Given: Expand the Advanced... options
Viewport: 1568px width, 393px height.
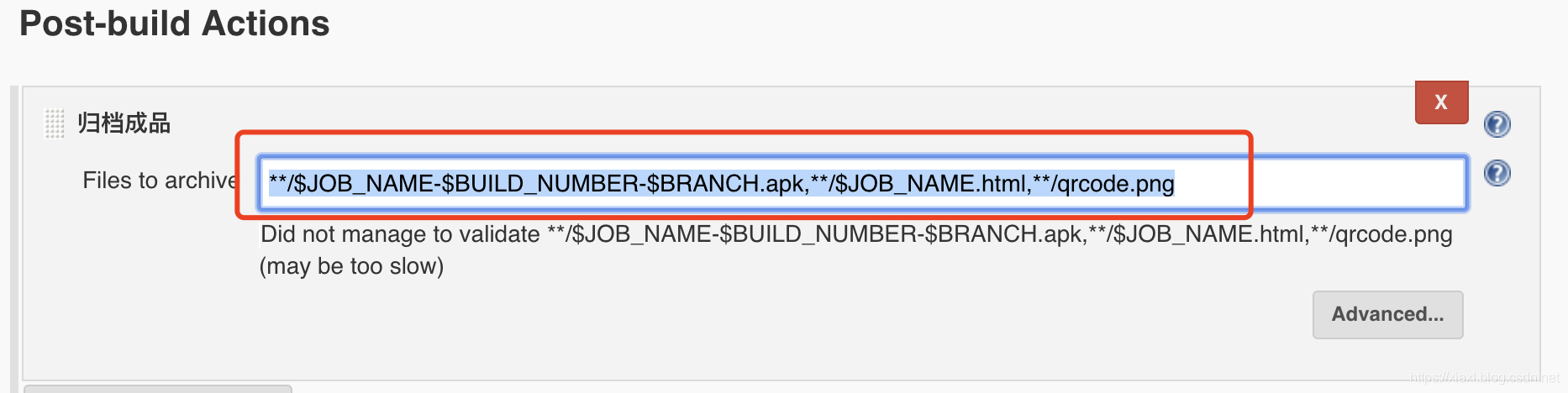Looking at the screenshot, I should click(x=1387, y=314).
